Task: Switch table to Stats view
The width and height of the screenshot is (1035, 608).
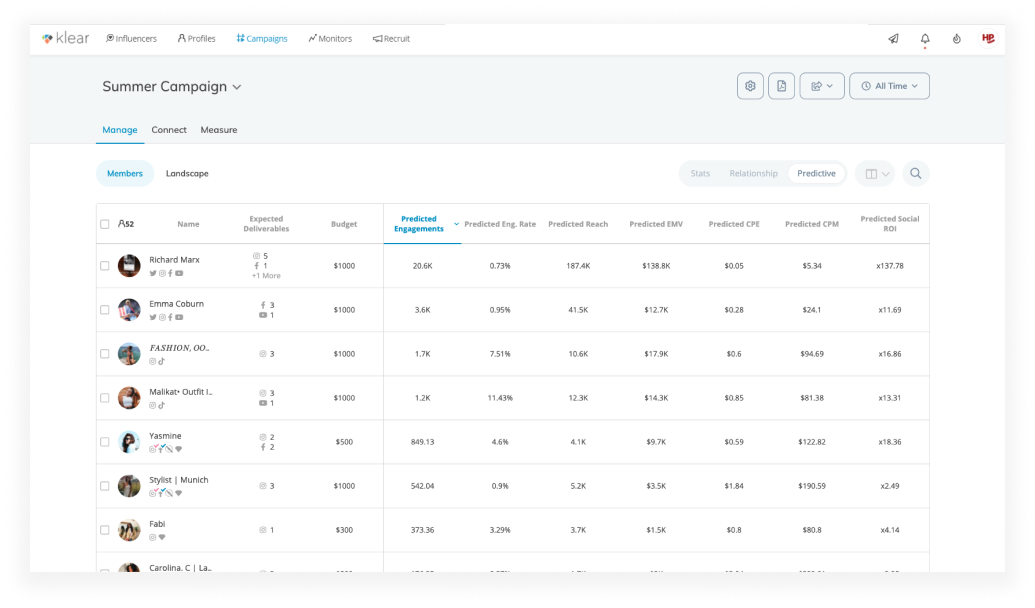Action: pos(700,174)
